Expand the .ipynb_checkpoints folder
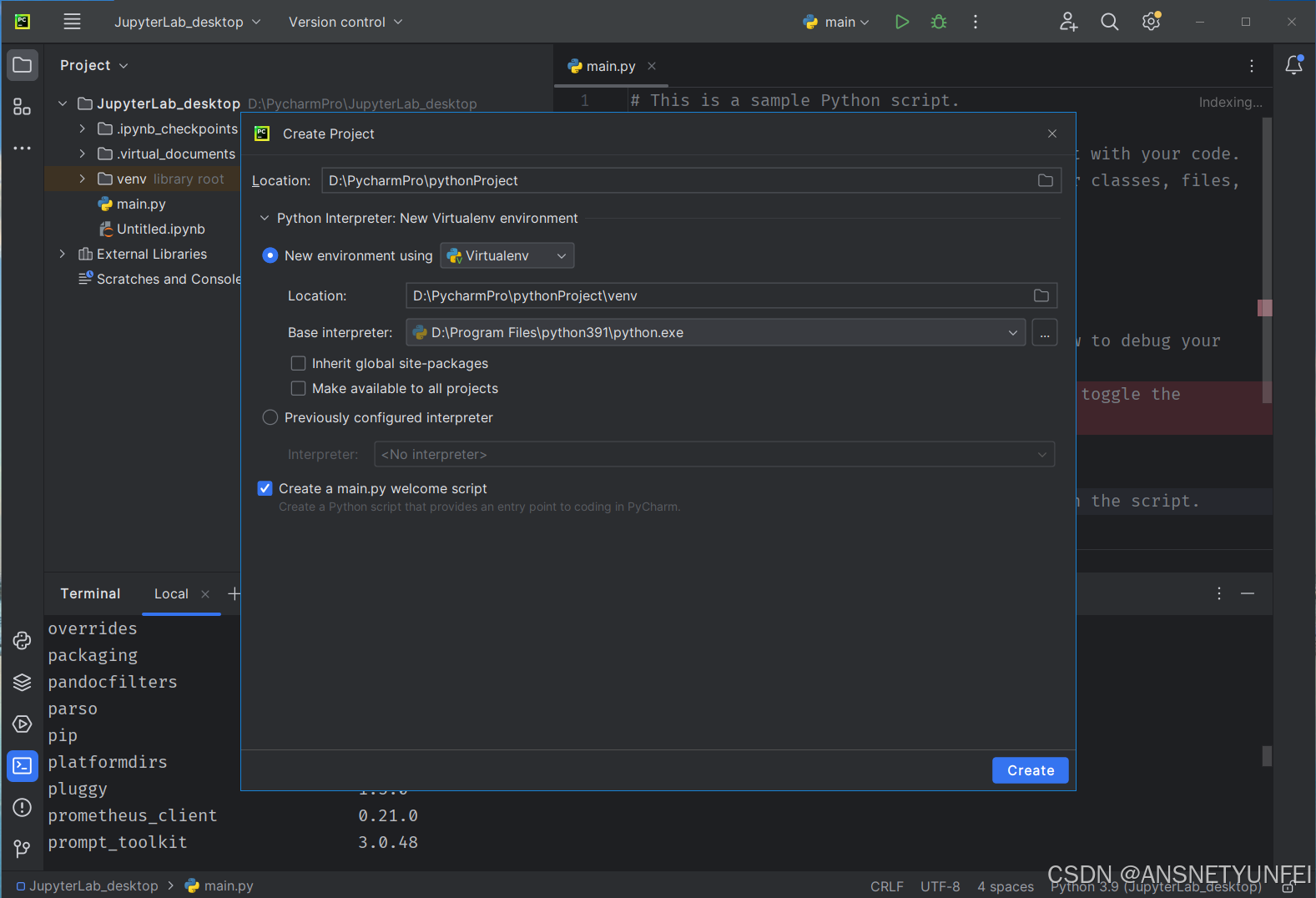The height and width of the screenshot is (898, 1316). [x=82, y=129]
